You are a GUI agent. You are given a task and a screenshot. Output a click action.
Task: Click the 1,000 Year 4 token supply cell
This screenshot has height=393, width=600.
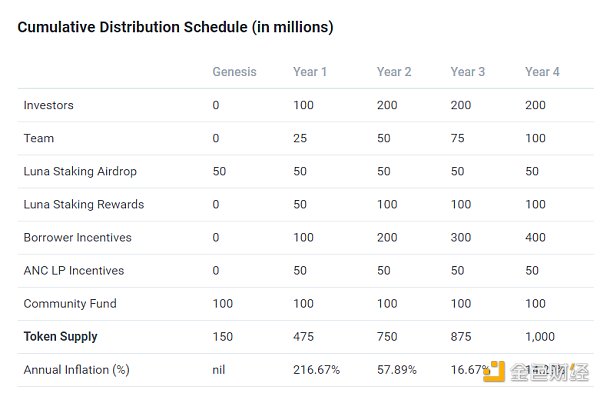point(540,337)
